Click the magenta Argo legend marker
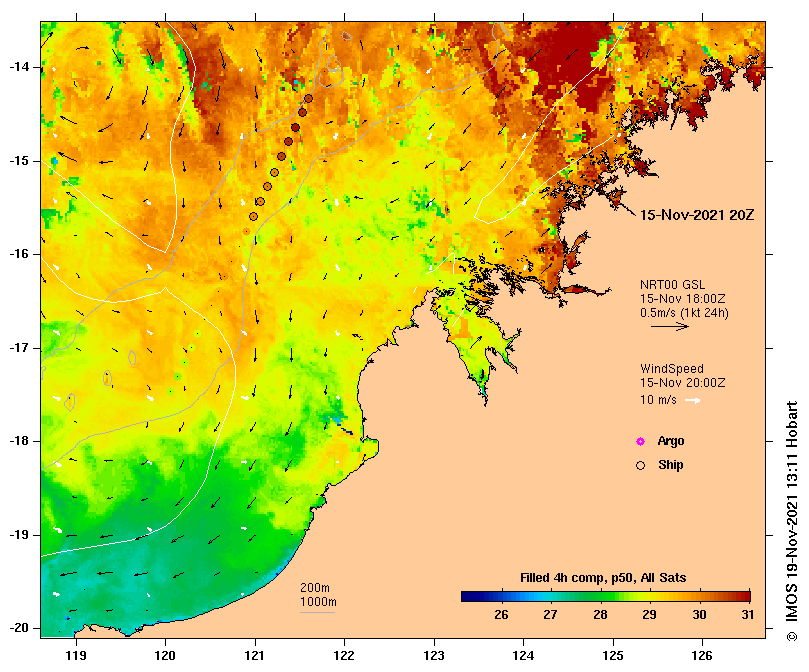The image size is (809, 672). pos(640,441)
